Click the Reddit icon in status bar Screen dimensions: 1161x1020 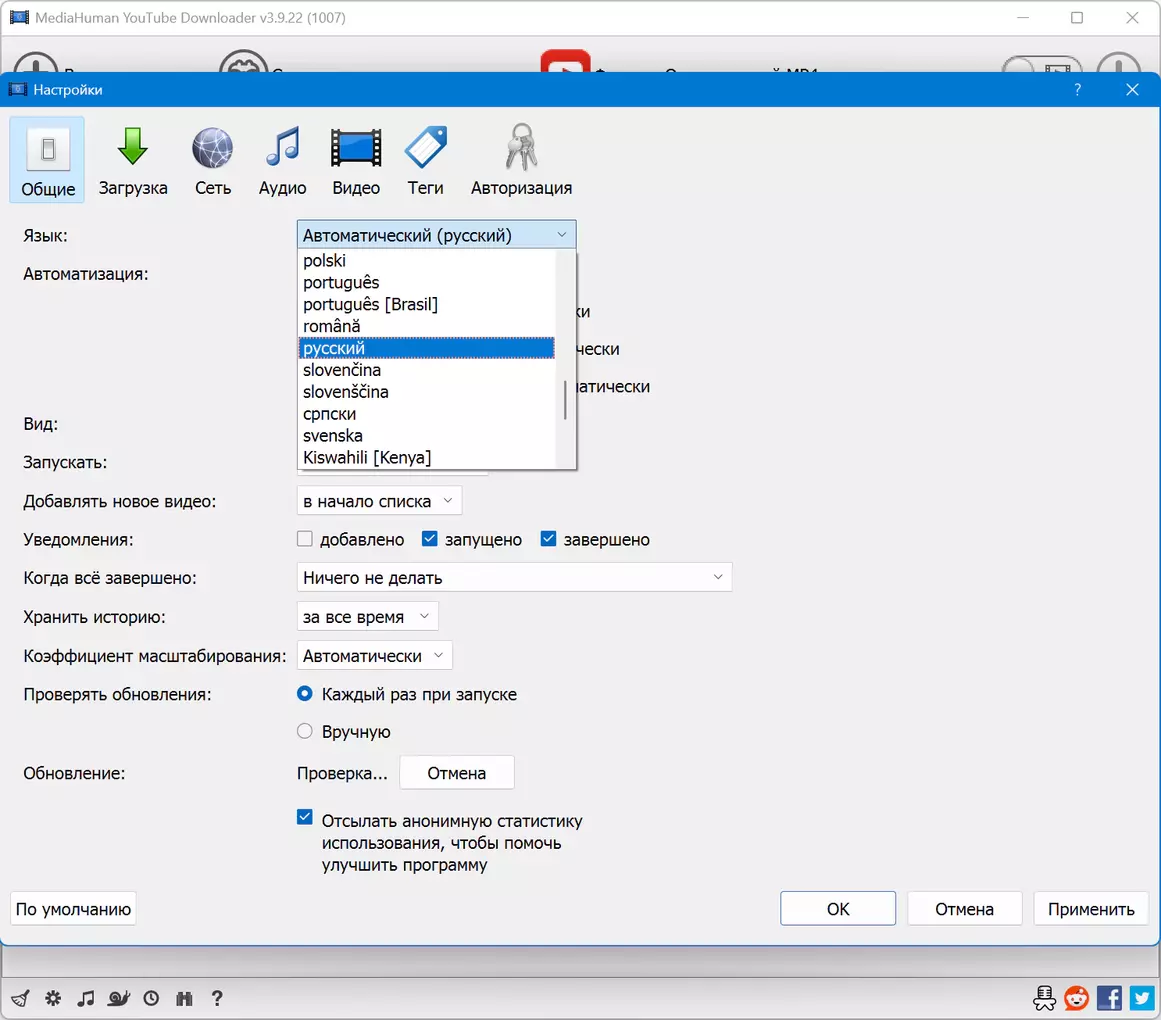[1076, 998]
